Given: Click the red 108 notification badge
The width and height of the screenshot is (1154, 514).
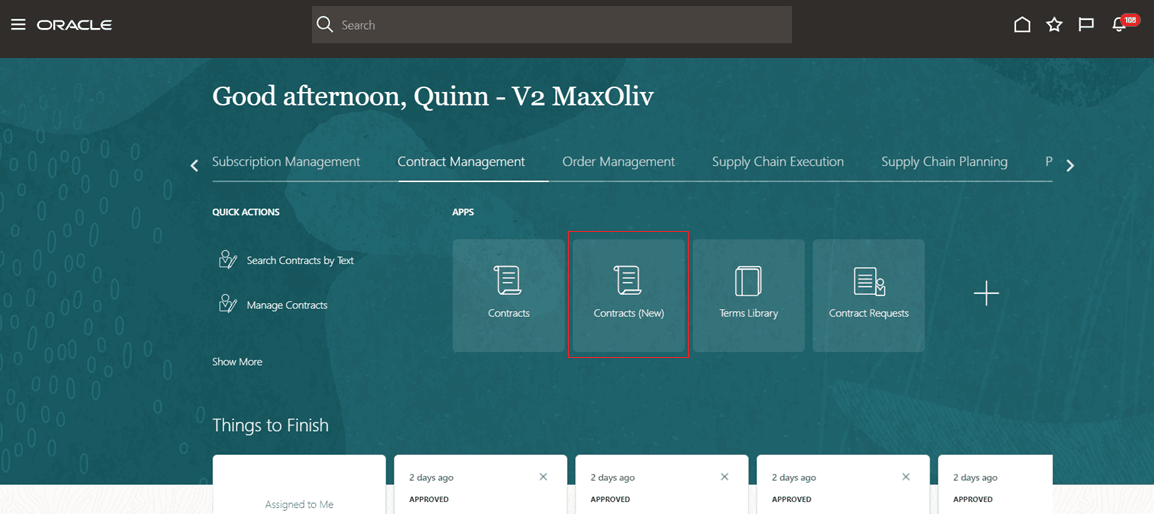Looking at the screenshot, I should [x=1130, y=19].
